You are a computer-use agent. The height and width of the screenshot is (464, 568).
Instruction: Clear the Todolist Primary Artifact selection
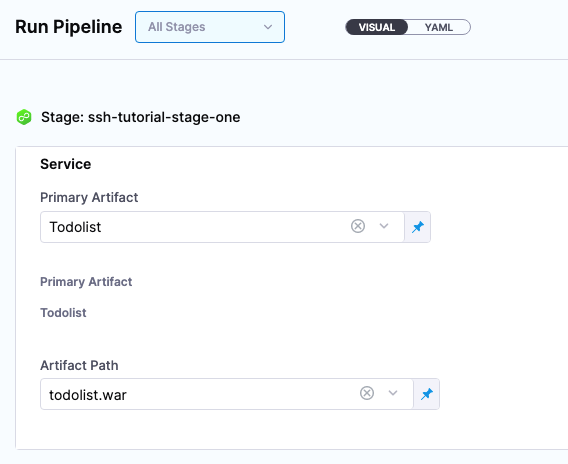click(358, 226)
